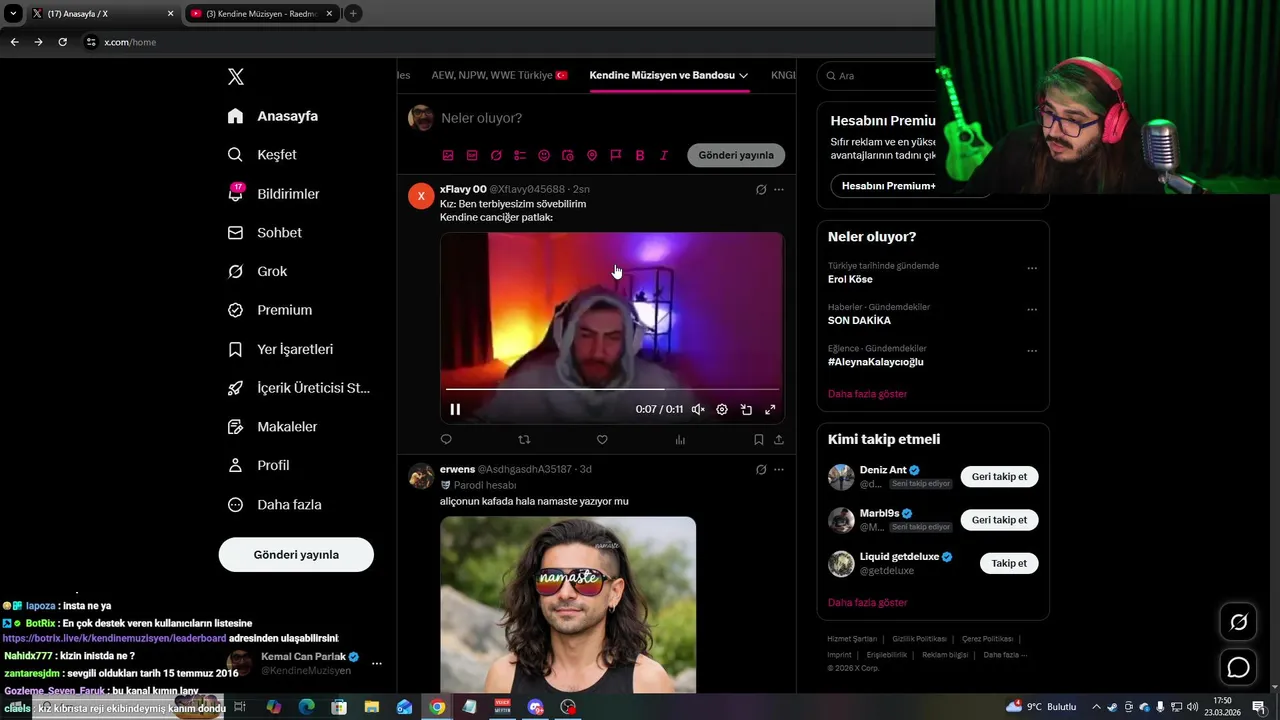Open the namaste photo in erwens post

point(568,605)
